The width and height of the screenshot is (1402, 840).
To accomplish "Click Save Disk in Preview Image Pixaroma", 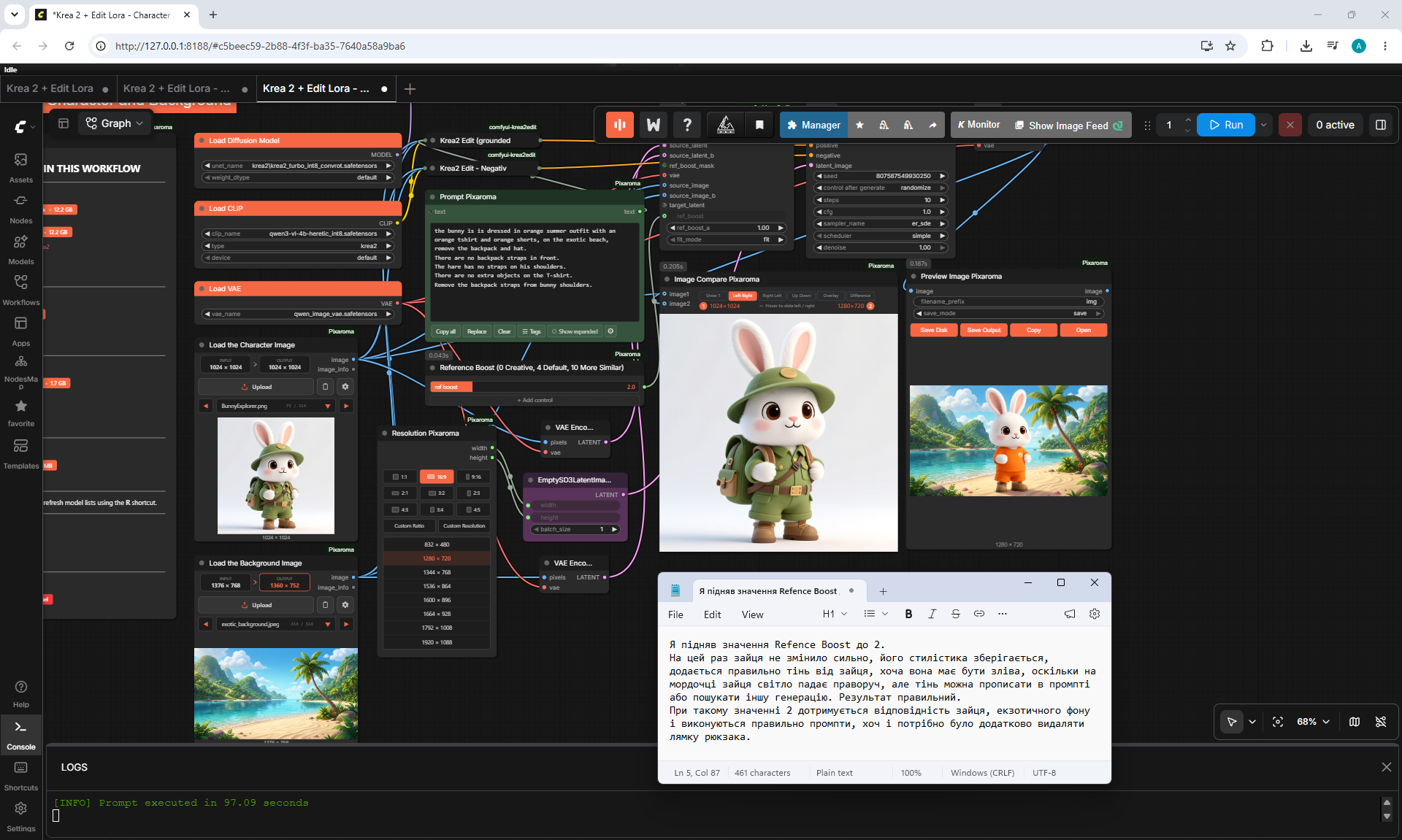I will 934,330.
